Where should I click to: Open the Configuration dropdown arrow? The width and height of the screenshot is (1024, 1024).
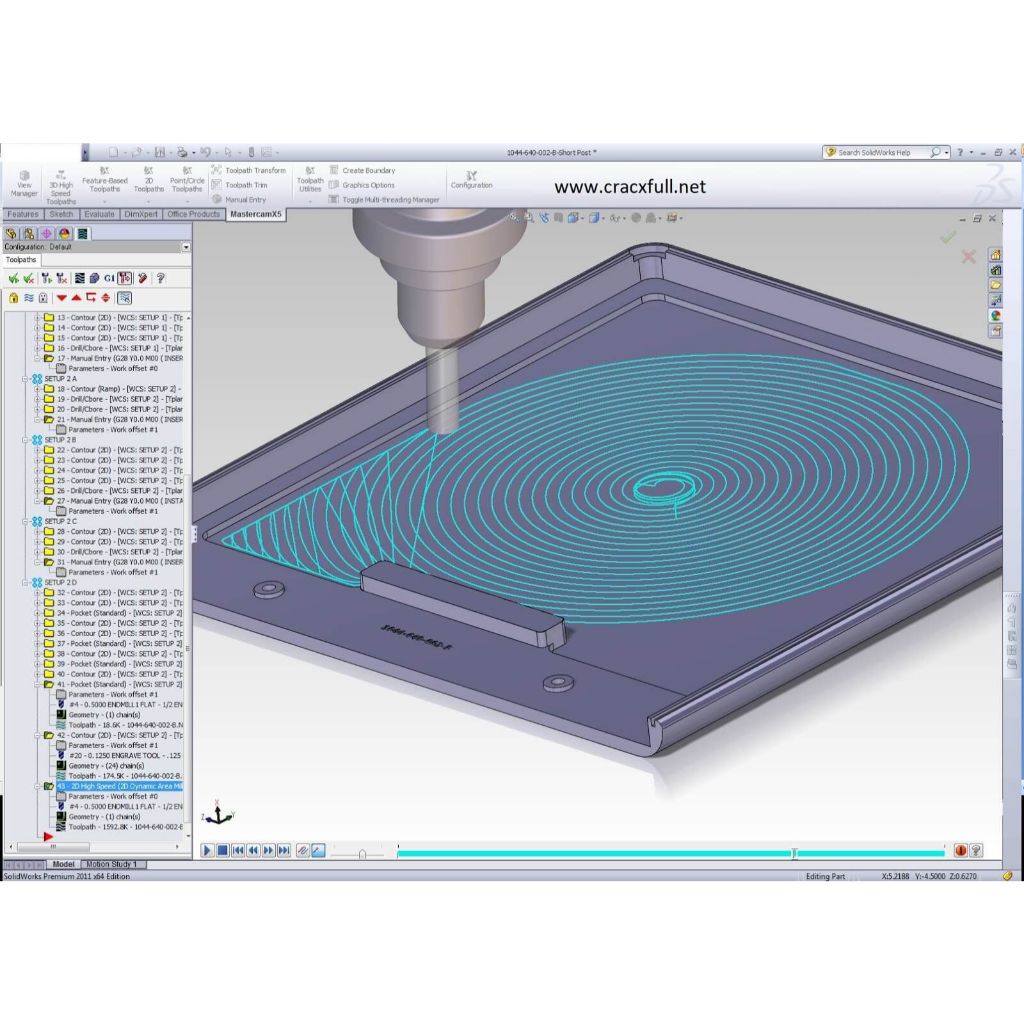185,247
